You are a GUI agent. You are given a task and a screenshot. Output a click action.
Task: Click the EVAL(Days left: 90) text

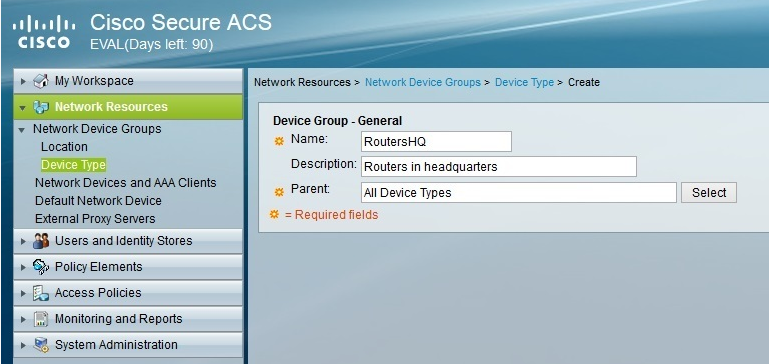click(x=152, y=45)
